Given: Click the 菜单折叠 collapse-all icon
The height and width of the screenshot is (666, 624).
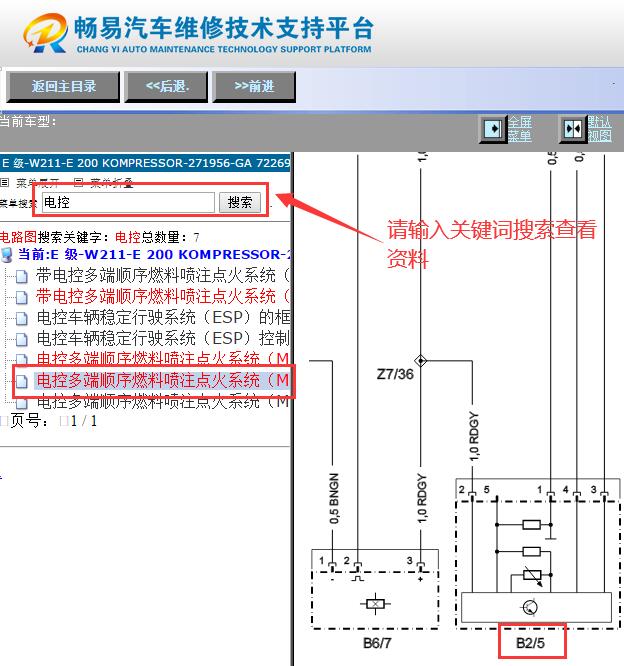Looking at the screenshot, I should [x=78, y=183].
